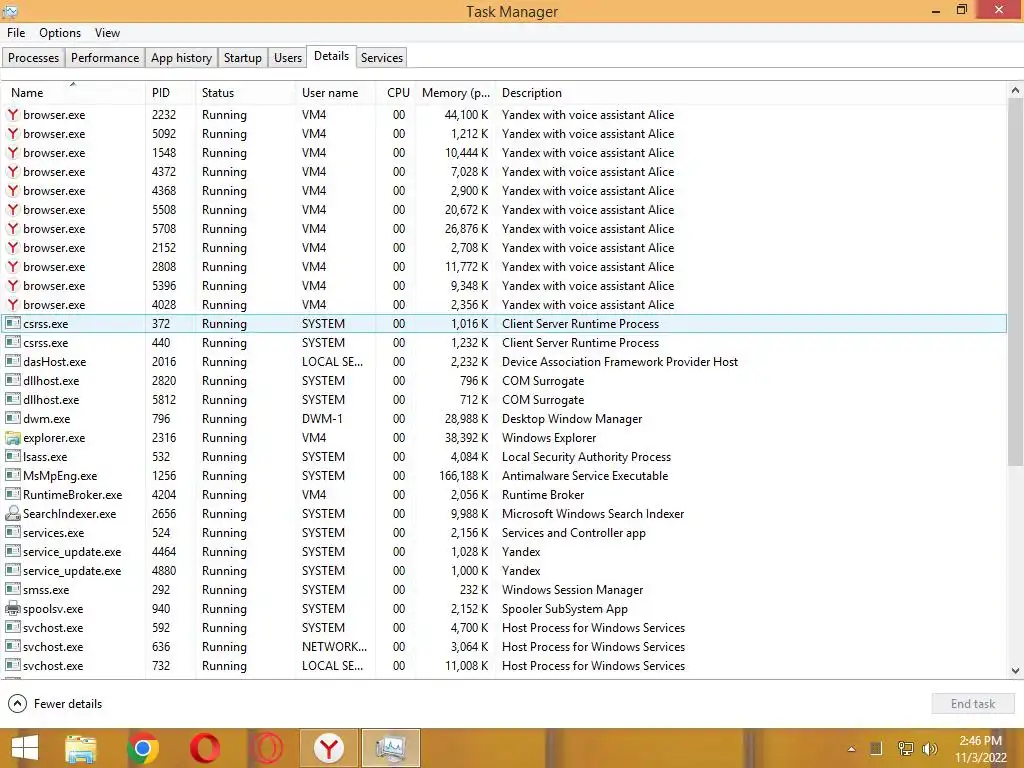Click the spoolsv.exe printer icon
Screen dimensions: 1024x768
click(x=12, y=609)
